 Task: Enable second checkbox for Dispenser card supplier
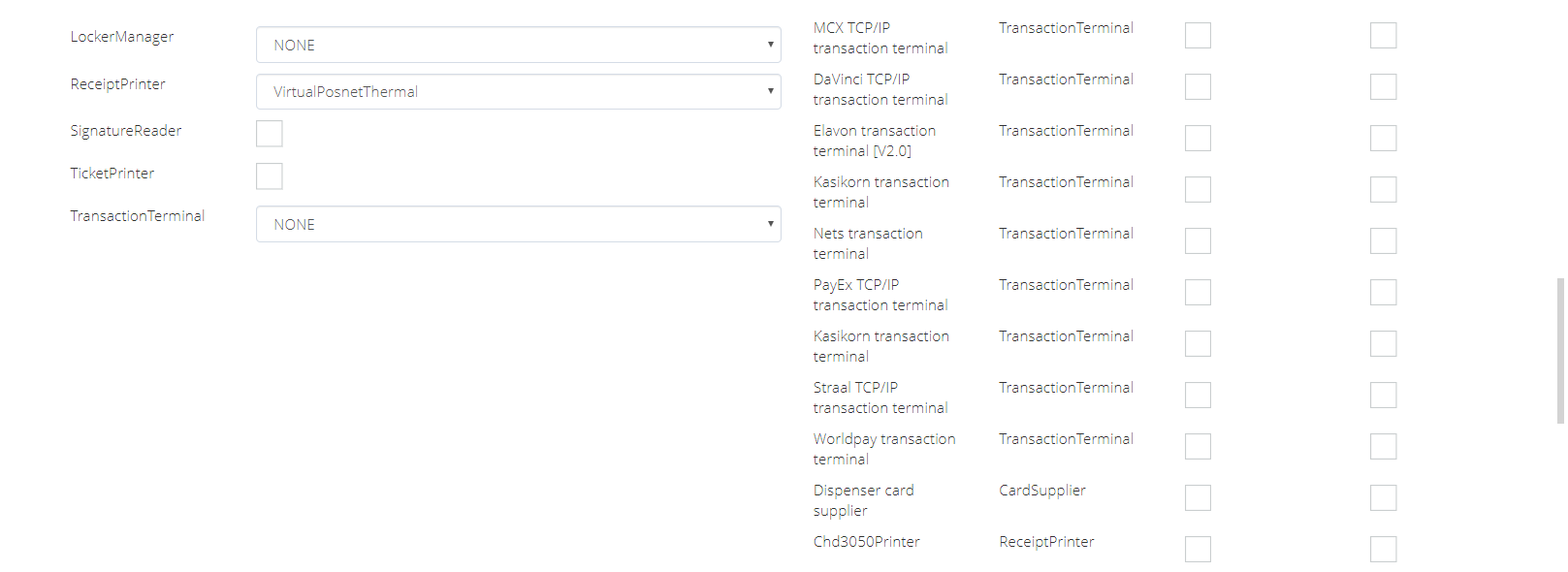pyautogui.click(x=1383, y=498)
